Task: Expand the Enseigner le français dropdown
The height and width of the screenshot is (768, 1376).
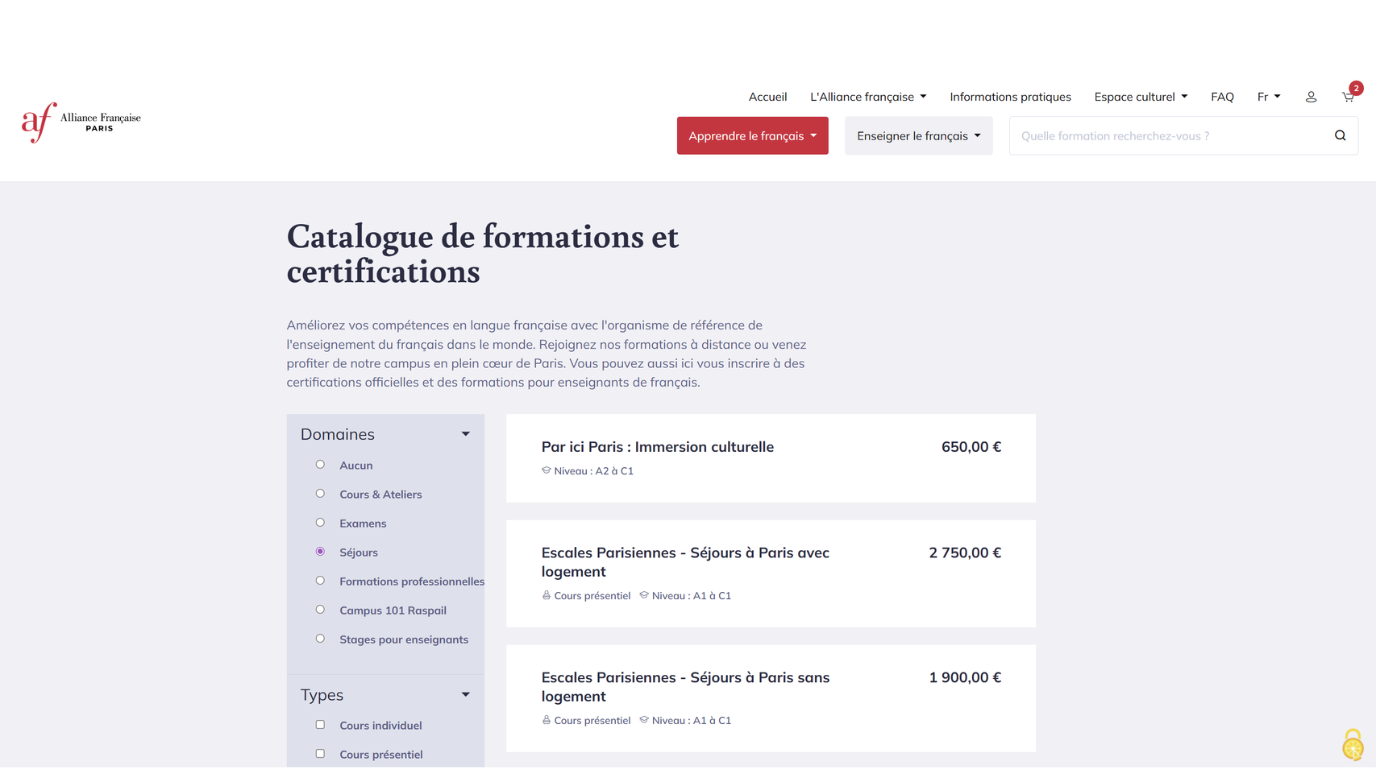Action: [x=918, y=136]
